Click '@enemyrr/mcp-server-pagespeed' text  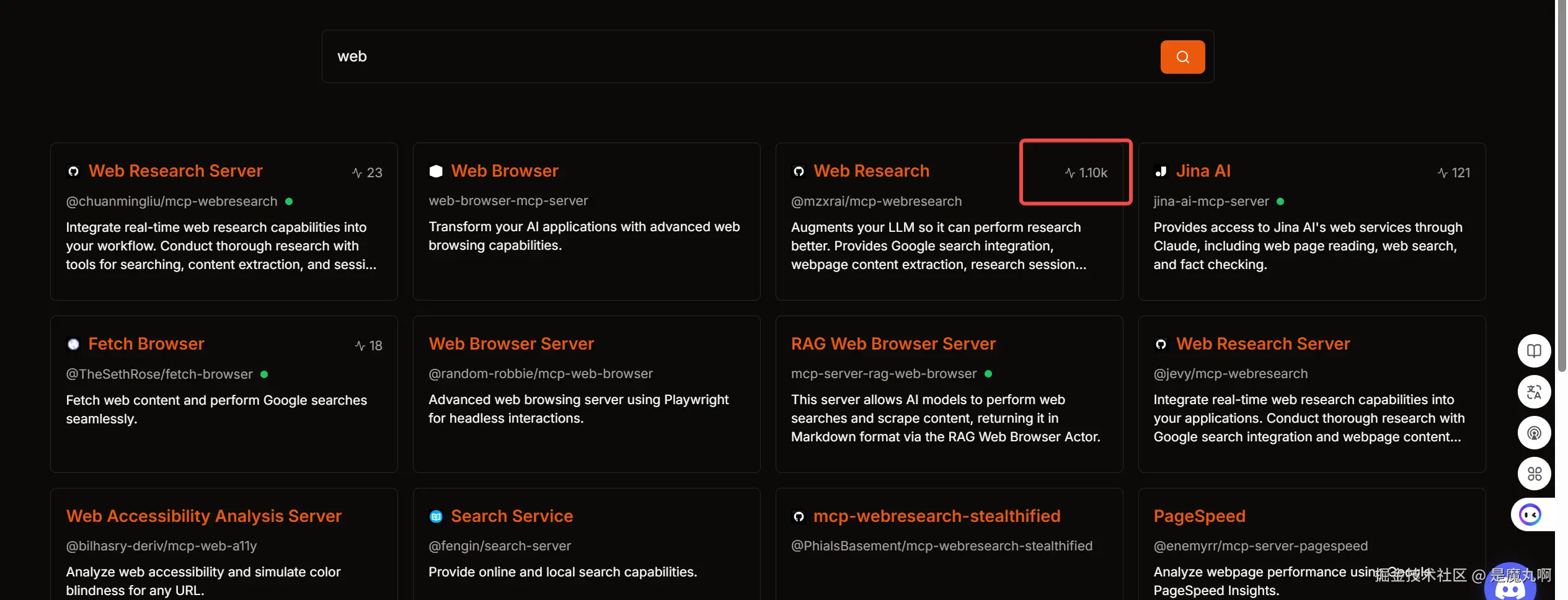1260,546
